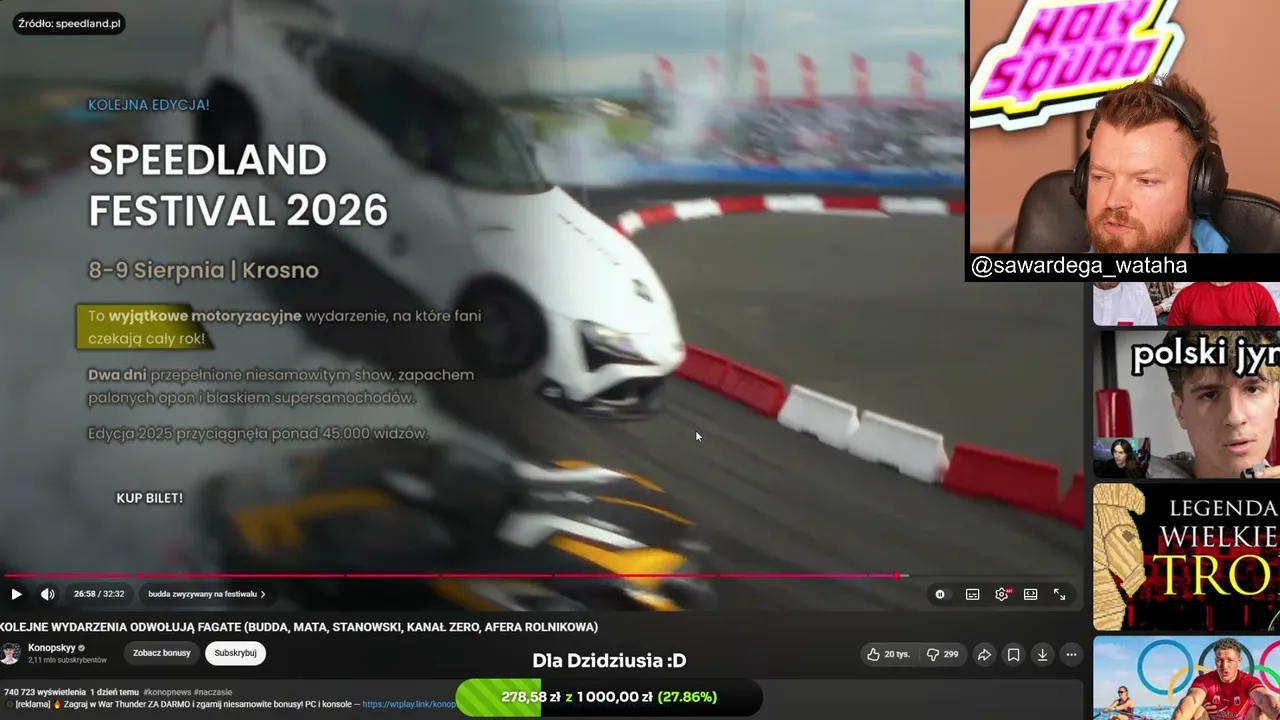Click the 'Źródło: speedland.pl' source label
This screenshot has width=1280, height=720.
(69, 23)
